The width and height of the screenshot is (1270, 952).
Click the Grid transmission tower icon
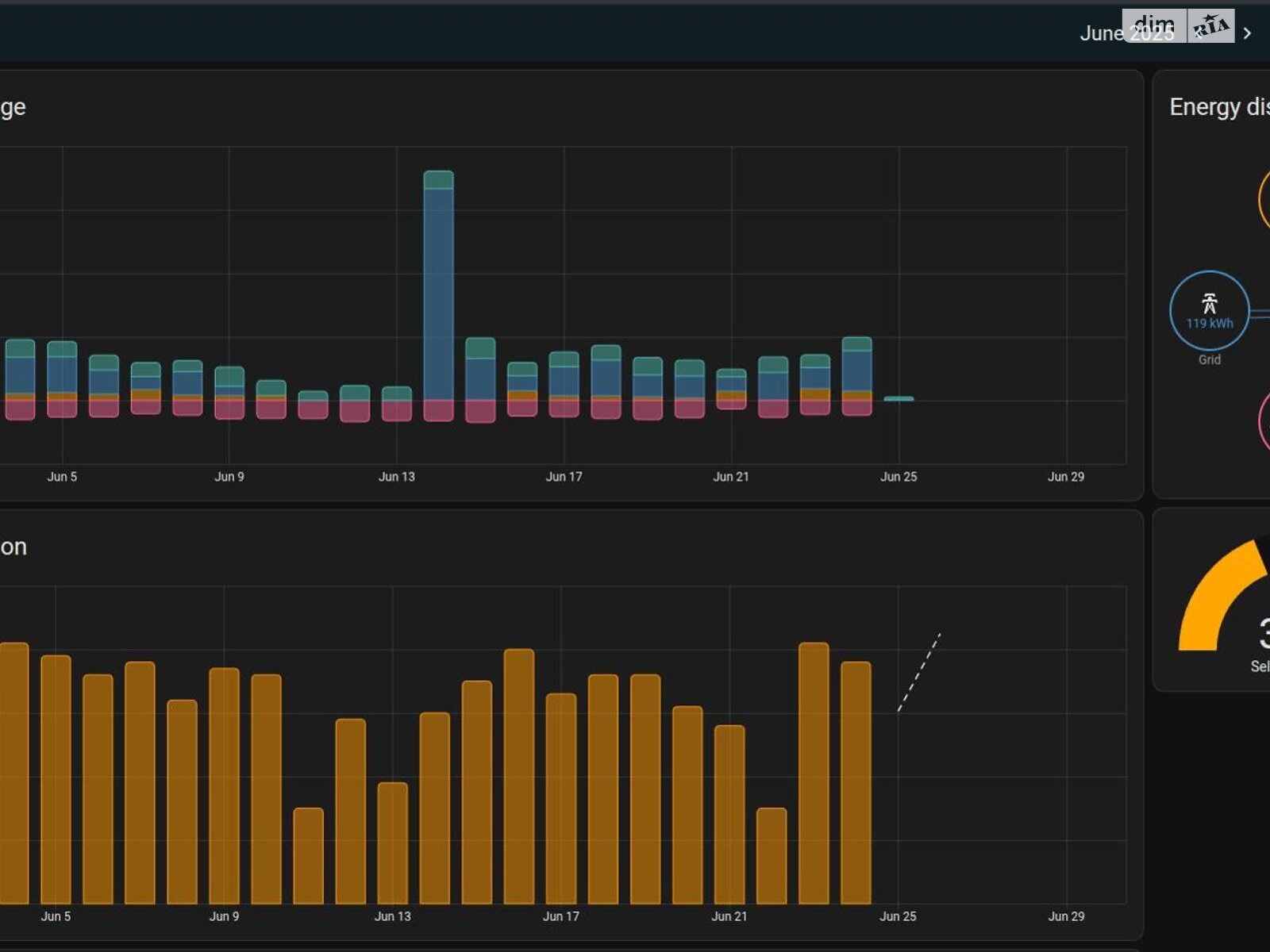click(x=1209, y=303)
